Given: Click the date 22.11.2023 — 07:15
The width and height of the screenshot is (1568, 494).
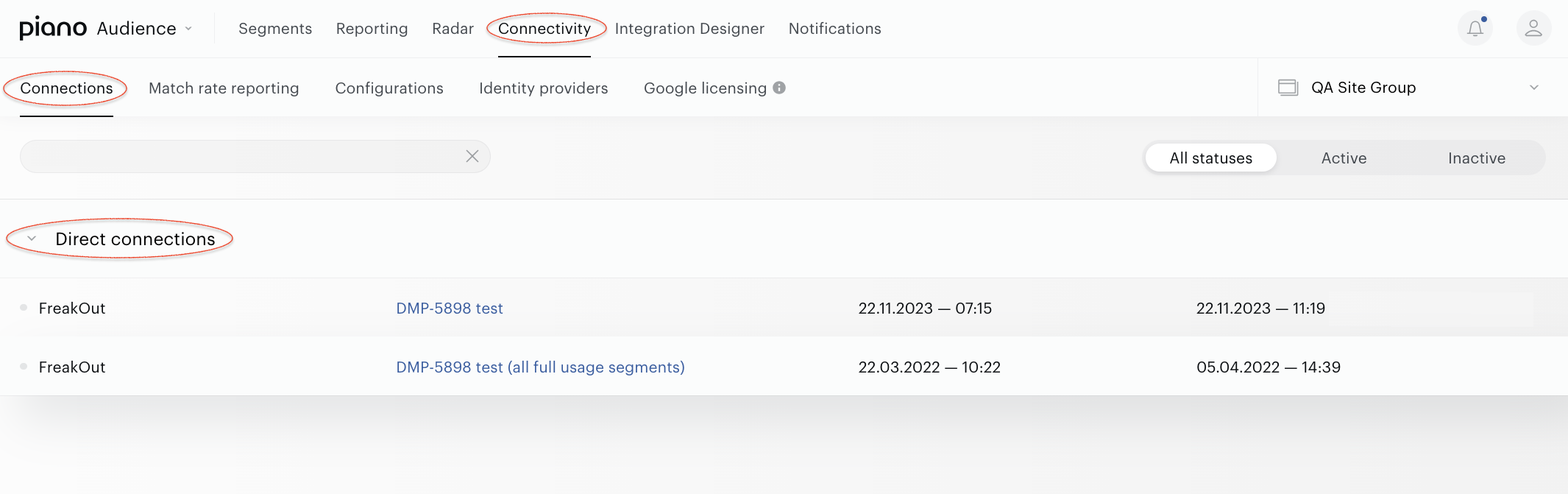Looking at the screenshot, I should click(925, 308).
